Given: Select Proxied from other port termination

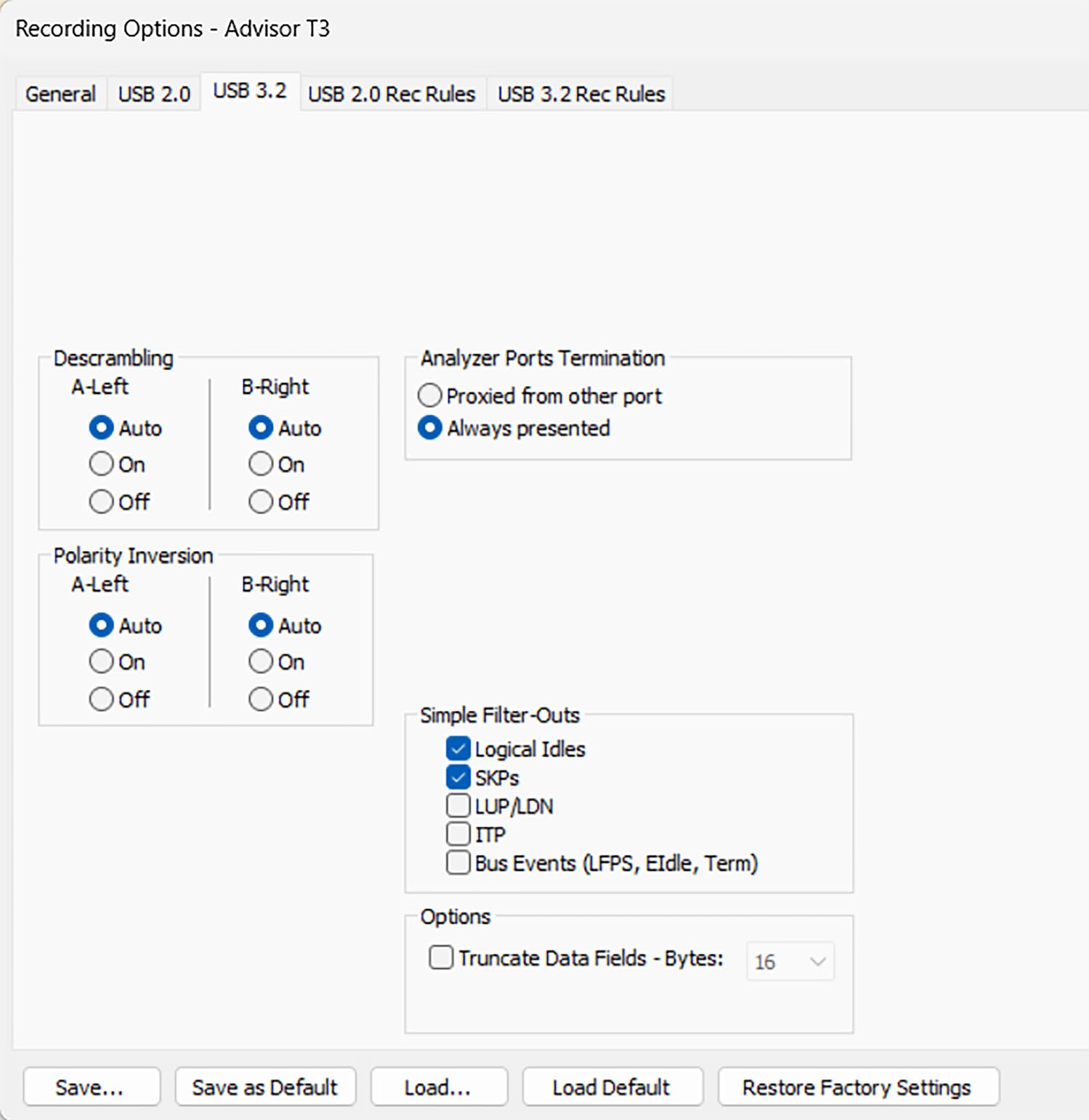Looking at the screenshot, I should point(429,396).
